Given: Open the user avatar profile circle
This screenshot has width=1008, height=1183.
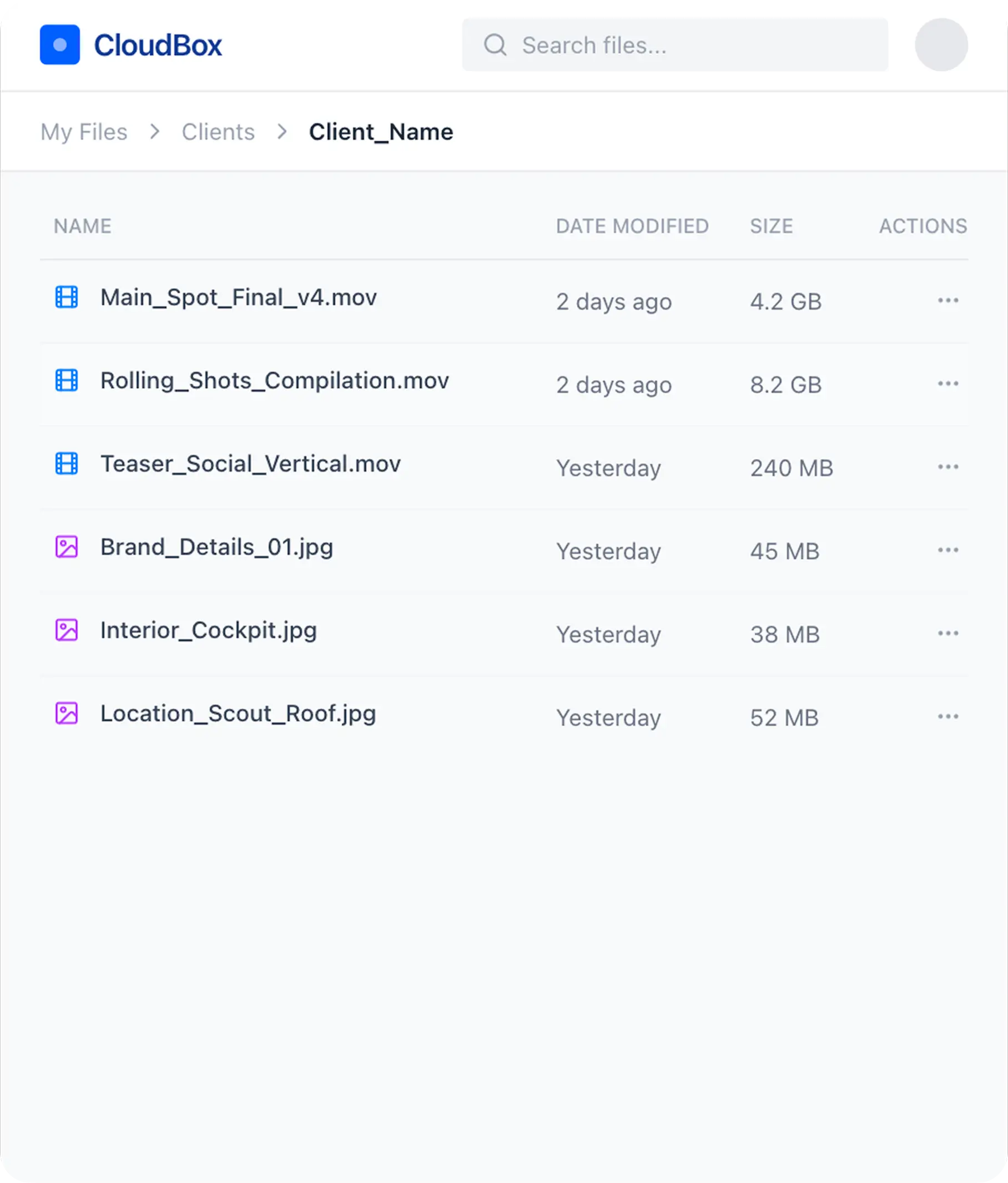Looking at the screenshot, I should [941, 44].
